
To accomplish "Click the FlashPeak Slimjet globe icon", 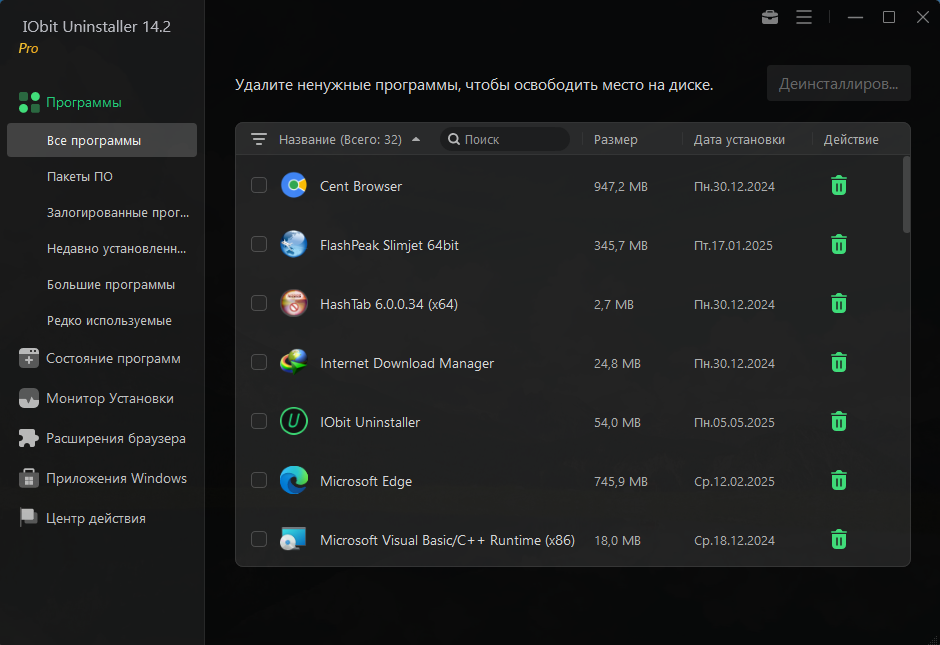I will tap(293, 245).
